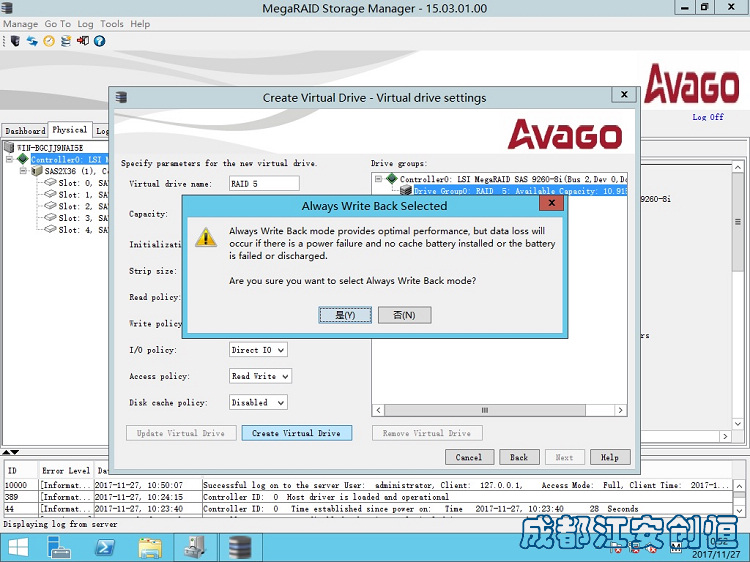
Task: Click the ID column header in the log
Action: coord(21,470)
